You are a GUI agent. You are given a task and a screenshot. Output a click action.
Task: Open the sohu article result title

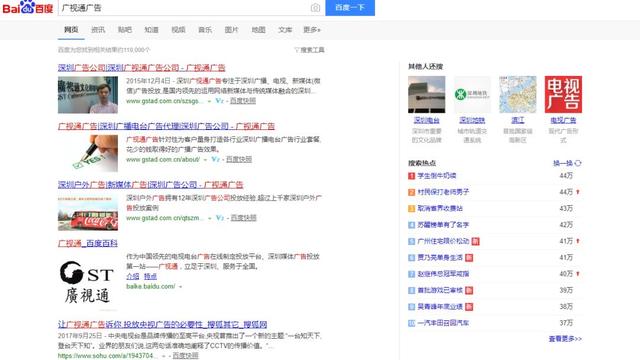pyautogui.click(x=162, y=324)
